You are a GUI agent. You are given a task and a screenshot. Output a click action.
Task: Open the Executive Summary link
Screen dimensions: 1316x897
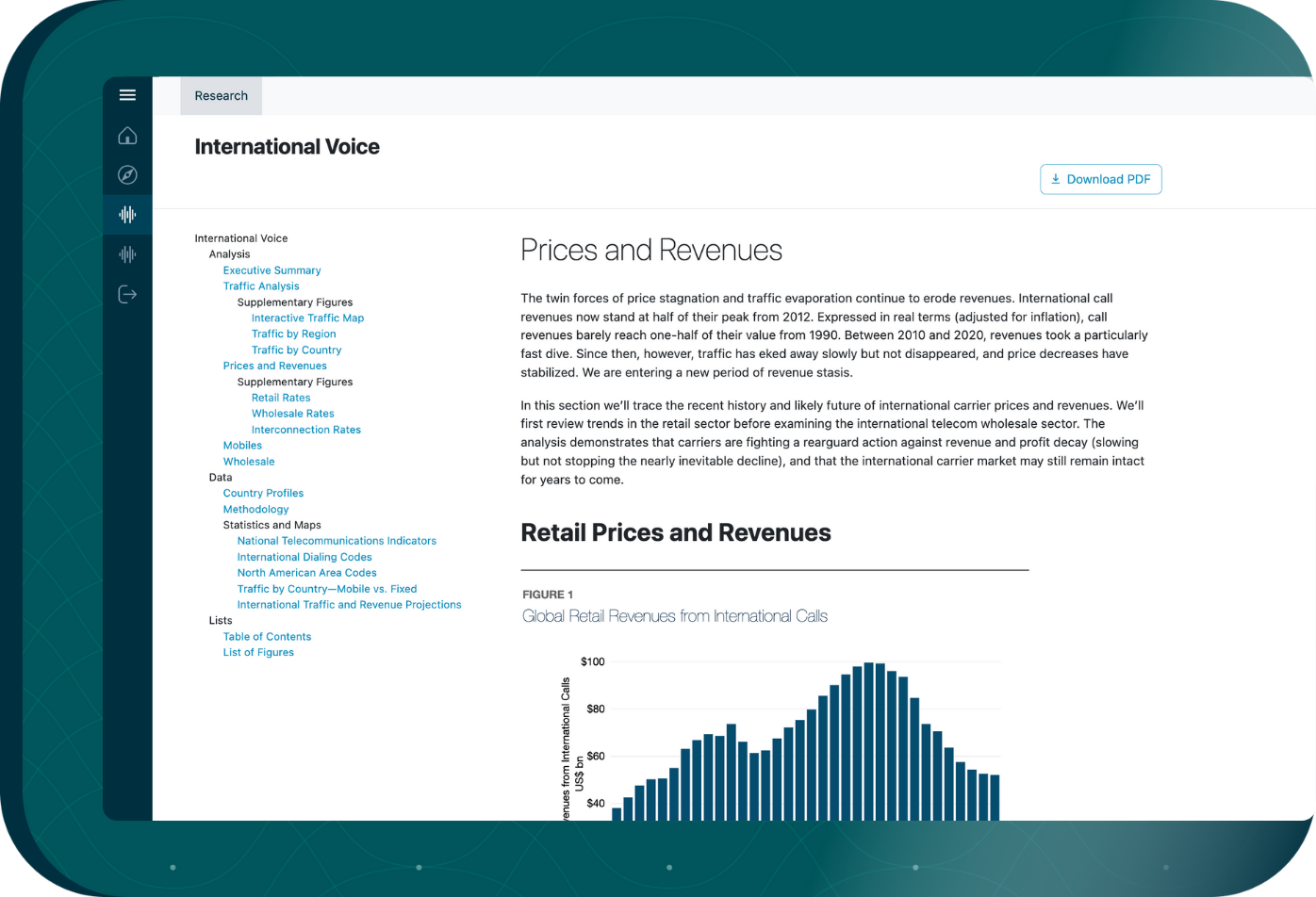tap(271, 270)
